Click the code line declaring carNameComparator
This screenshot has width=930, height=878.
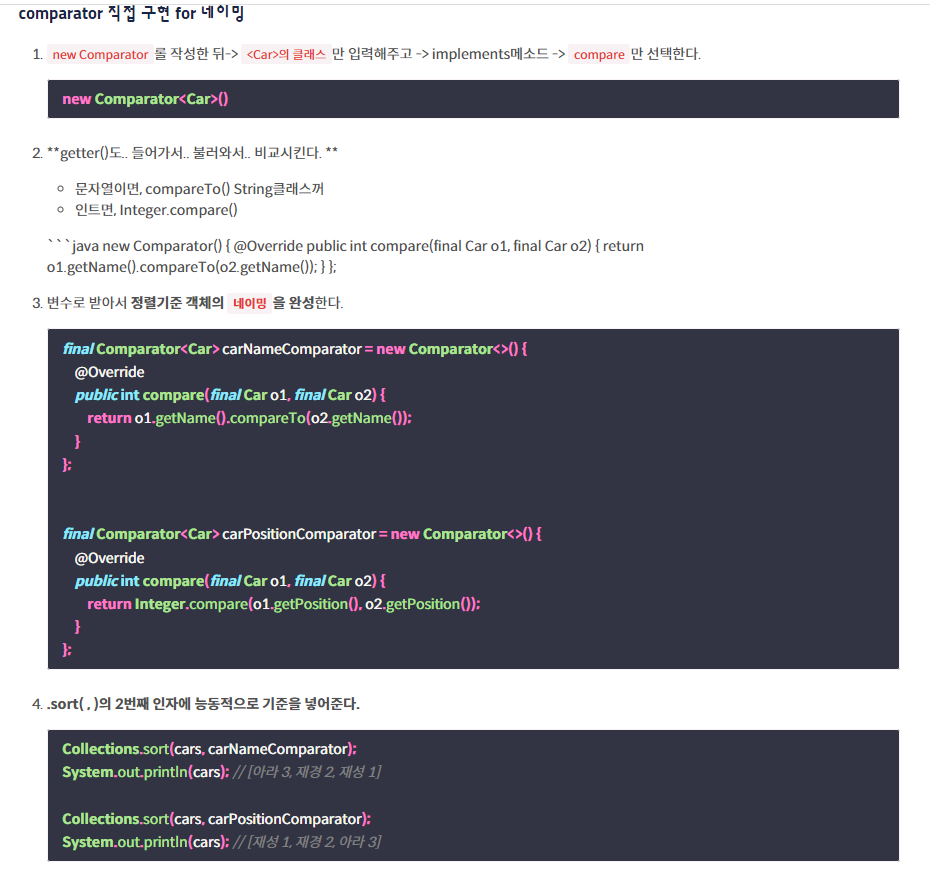tap(295, 349)
